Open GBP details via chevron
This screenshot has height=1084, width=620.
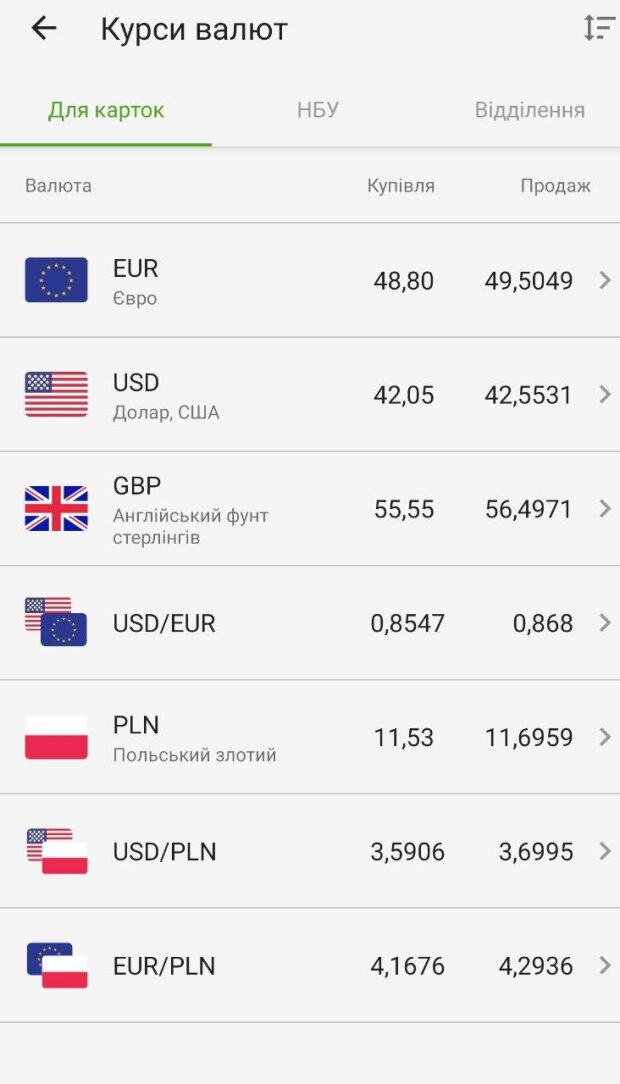point(604,508)
